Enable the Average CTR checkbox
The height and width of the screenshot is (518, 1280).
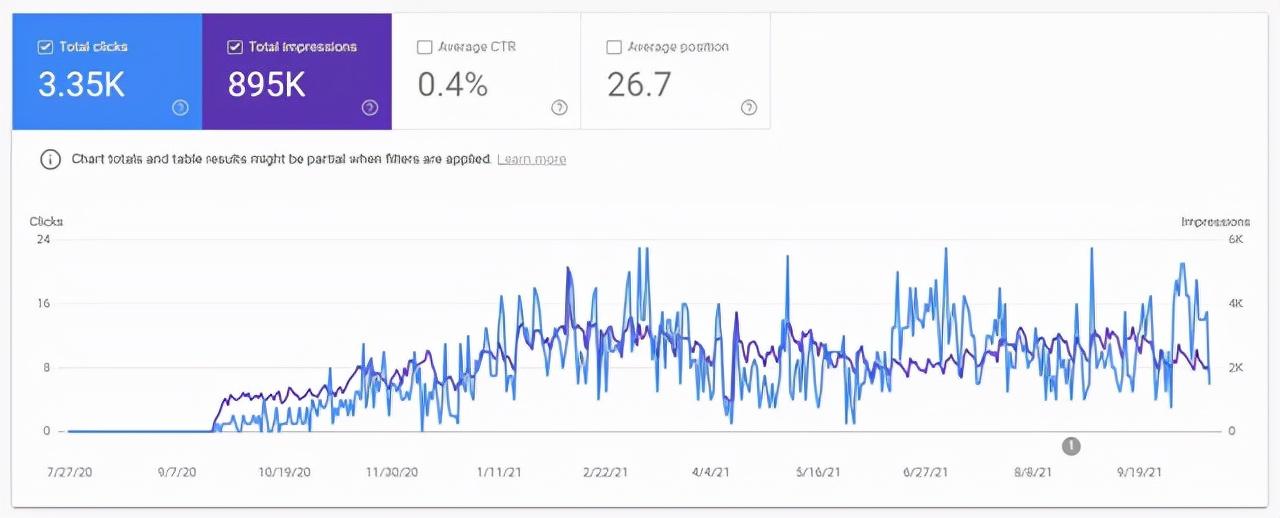pos(424,47)
